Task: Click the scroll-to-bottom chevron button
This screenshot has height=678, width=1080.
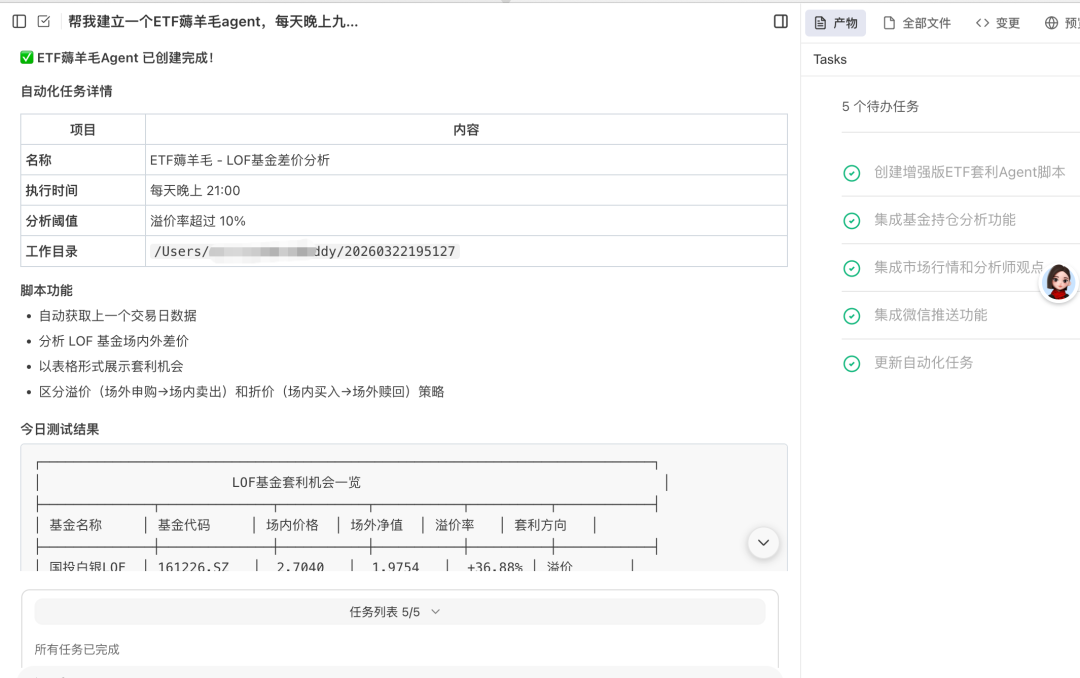Action: click(x=763, y=543)
